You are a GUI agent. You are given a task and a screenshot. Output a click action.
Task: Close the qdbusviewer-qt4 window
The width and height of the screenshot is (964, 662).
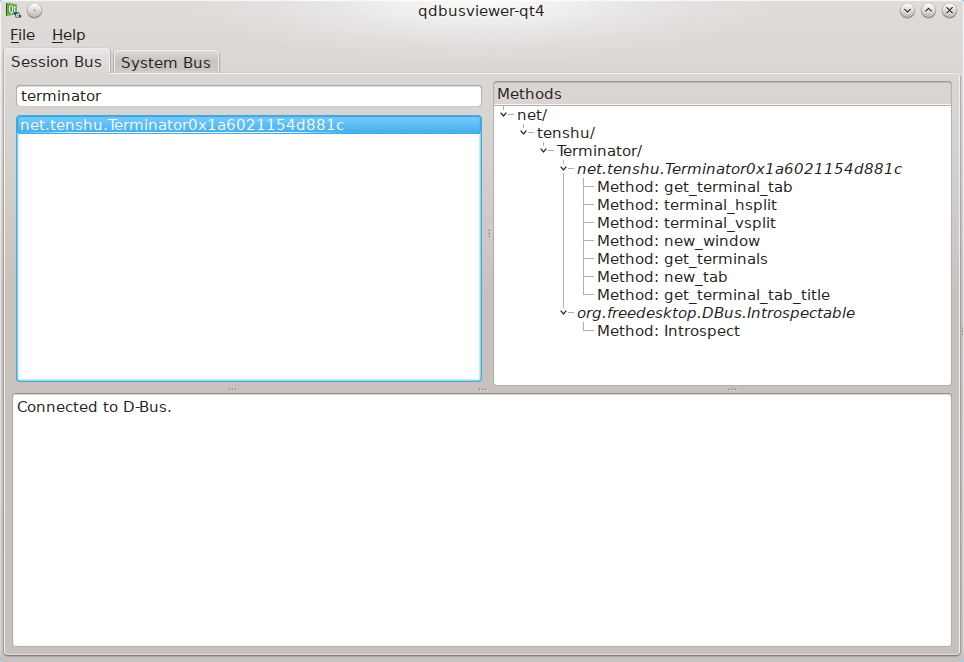pyautogui.click(x=949, y=10)
